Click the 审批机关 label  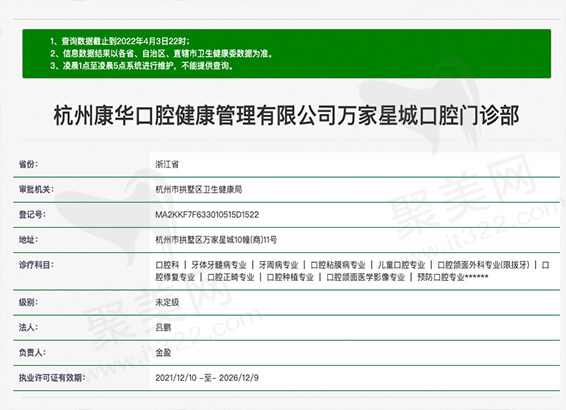coord(36,189)
